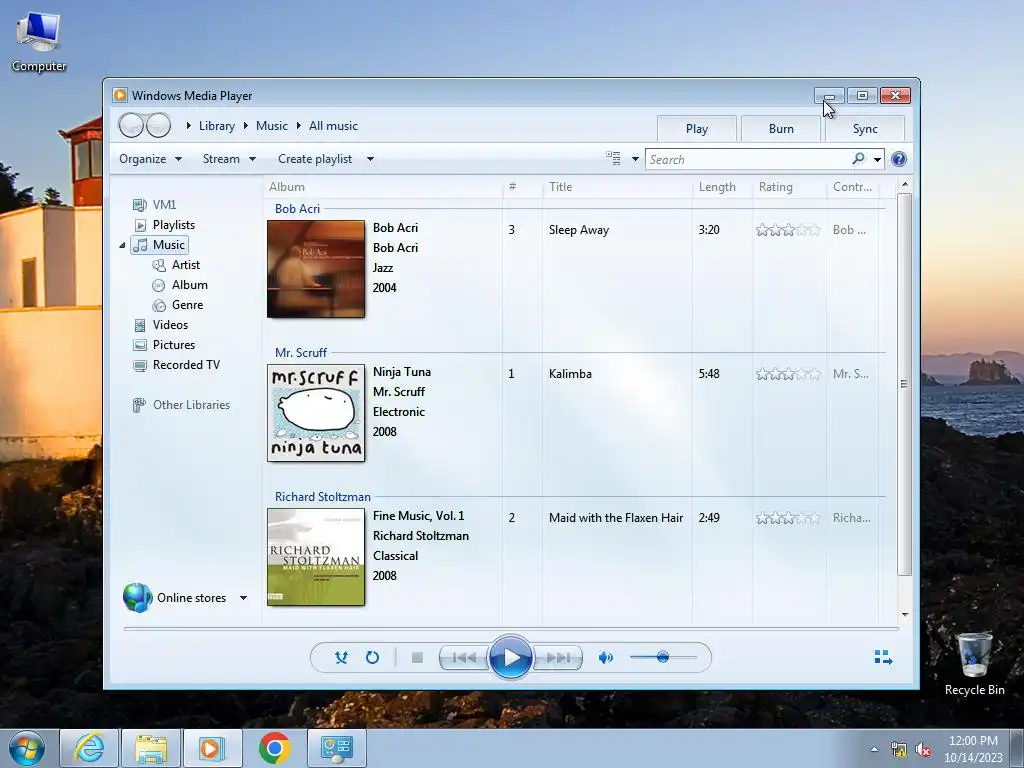This screenshot has height=768, width=1024.
Task: Click the View options icon
Action: 613,159
